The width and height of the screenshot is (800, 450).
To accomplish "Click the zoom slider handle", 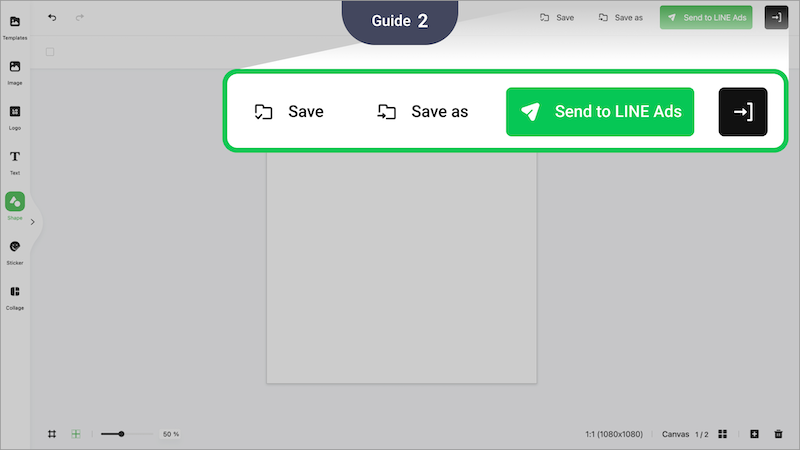I will pos(121,434).
